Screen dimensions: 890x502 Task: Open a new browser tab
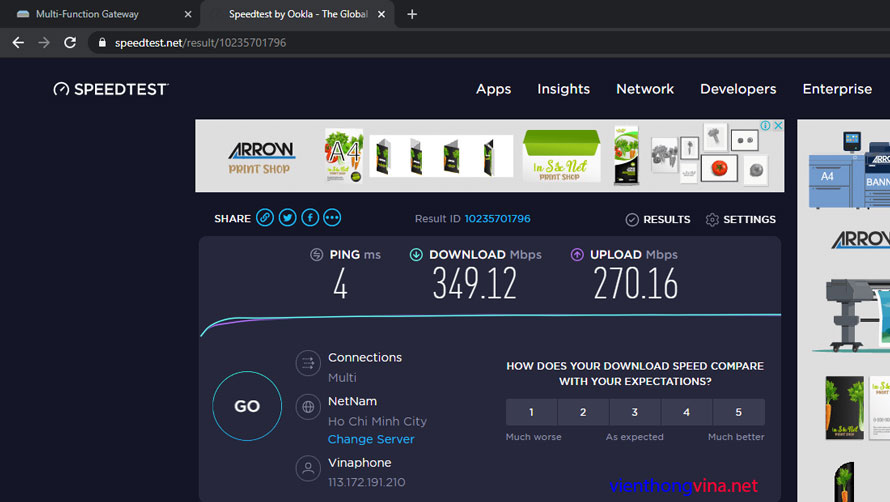(412, 14)
